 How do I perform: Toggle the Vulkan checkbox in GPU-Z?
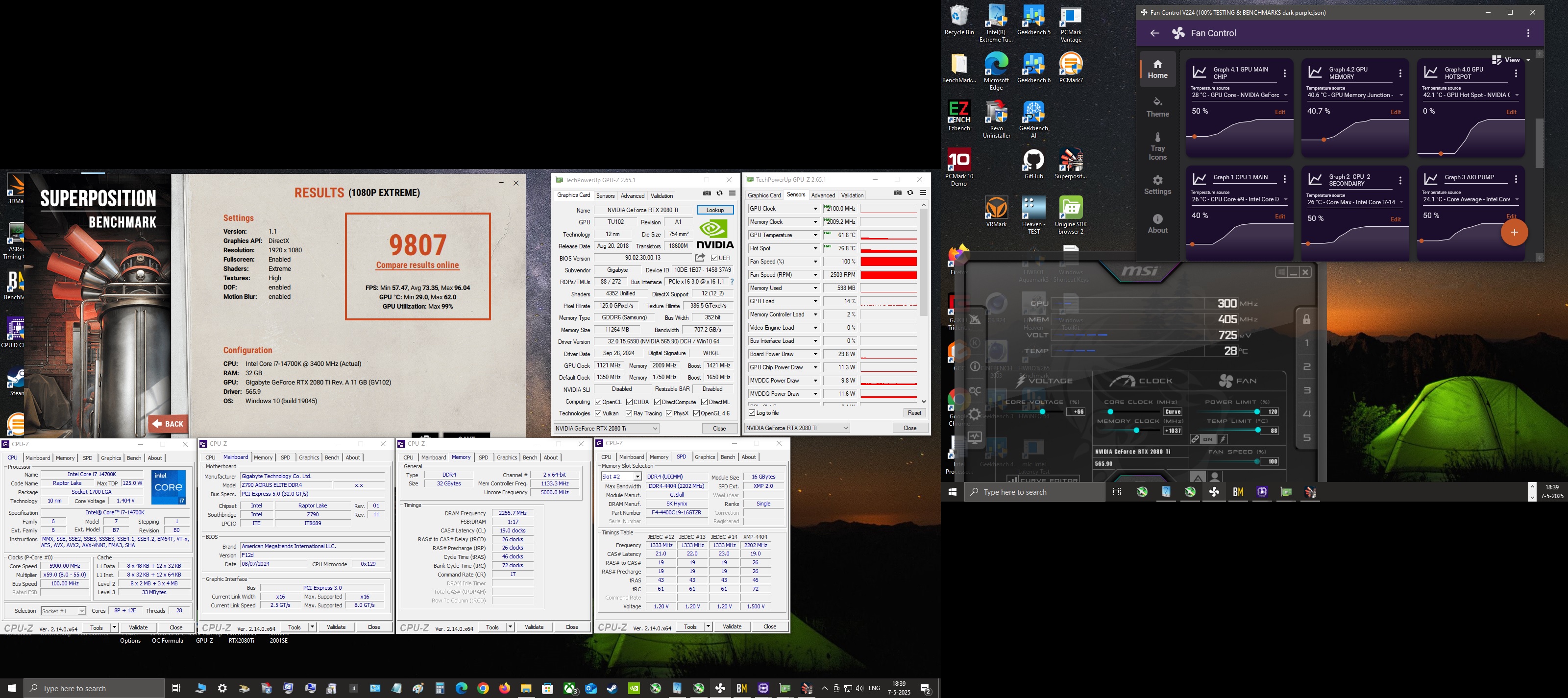tap(598, 413)
